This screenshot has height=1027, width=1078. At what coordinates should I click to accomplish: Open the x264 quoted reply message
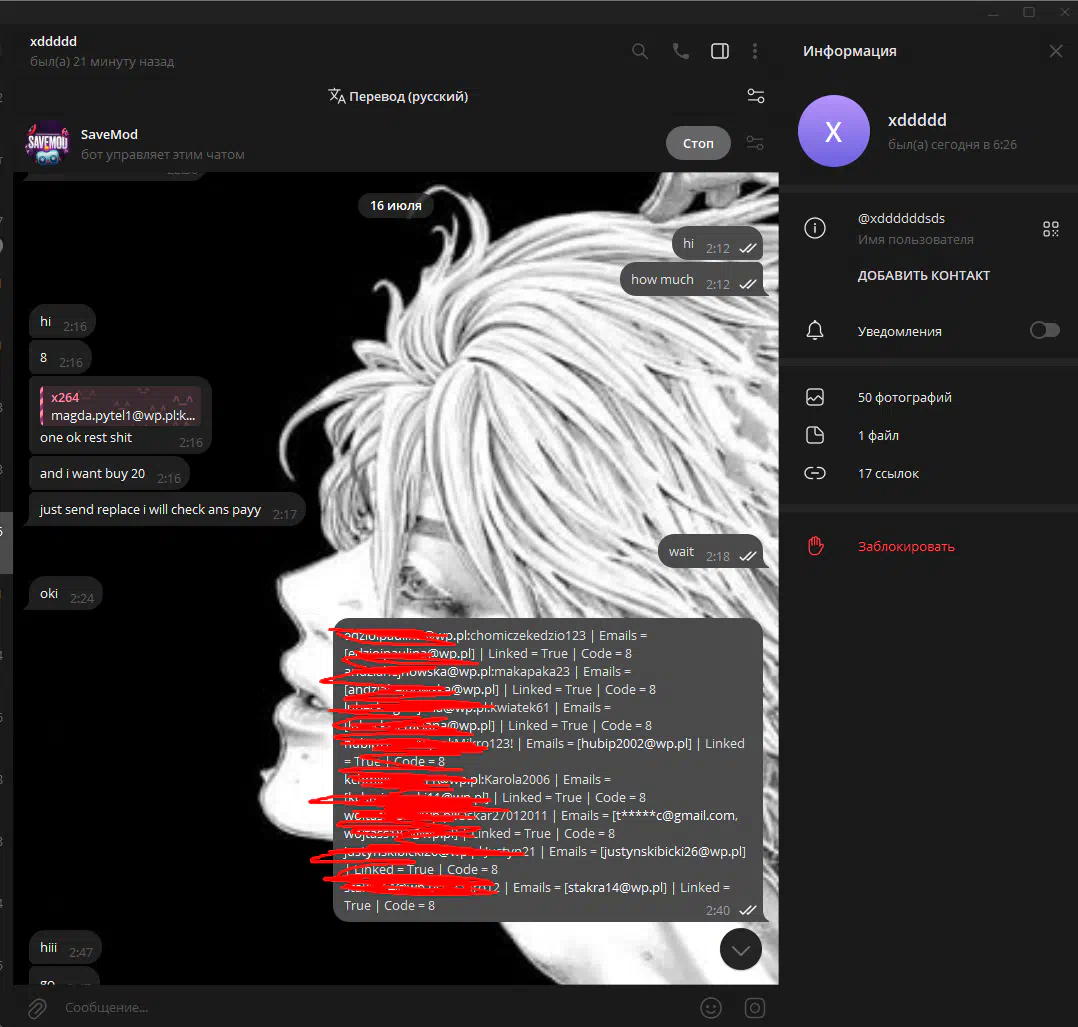(120, 406)
